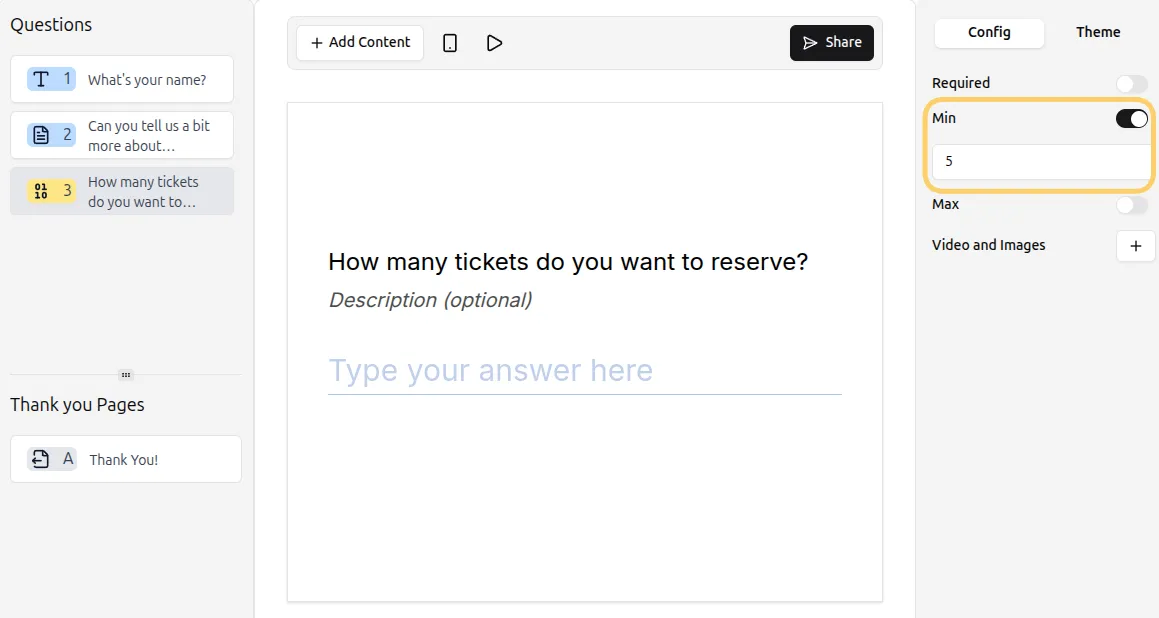1159x618 pixels.
Task: Click the paper plane icon in Share
Action: (810, 43)
